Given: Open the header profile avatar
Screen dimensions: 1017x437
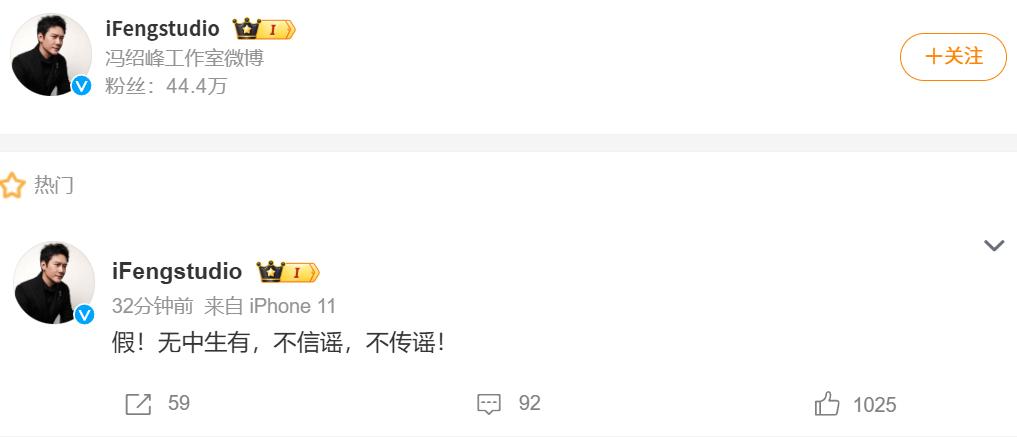Looking at the screenshot, I should coord(52,54).
